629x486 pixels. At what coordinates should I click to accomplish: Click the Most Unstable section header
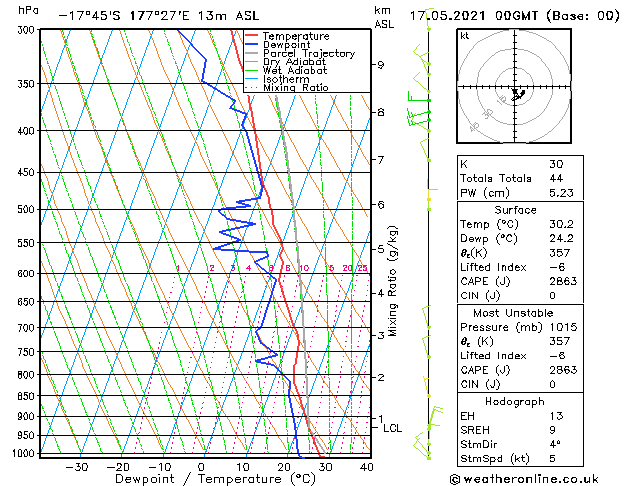516,313
